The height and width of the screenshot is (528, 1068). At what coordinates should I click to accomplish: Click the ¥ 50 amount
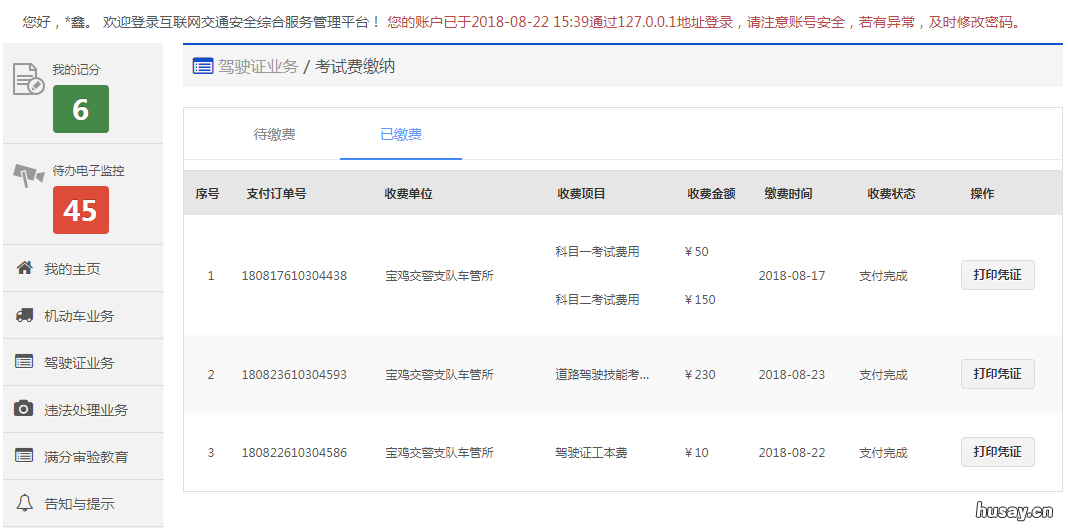697,251
